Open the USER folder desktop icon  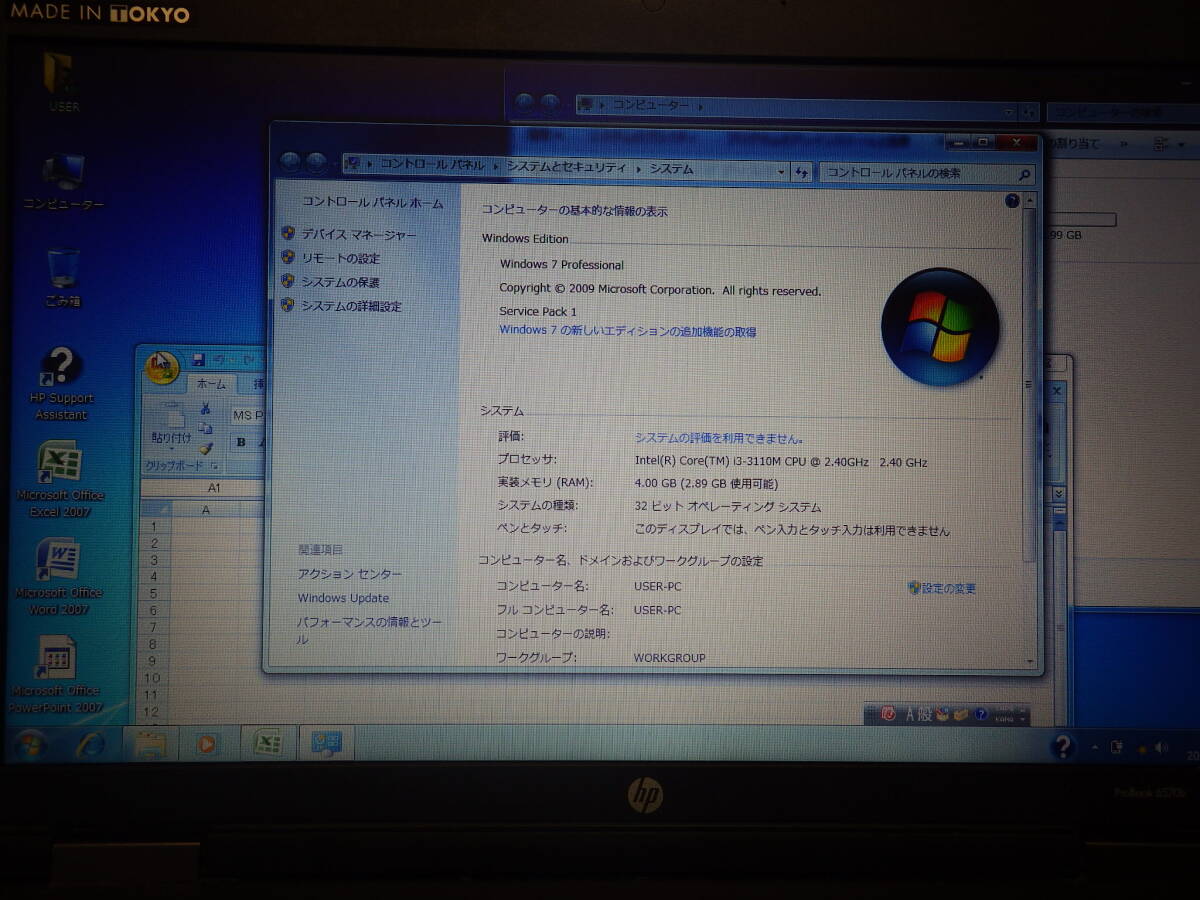[62, 82]
